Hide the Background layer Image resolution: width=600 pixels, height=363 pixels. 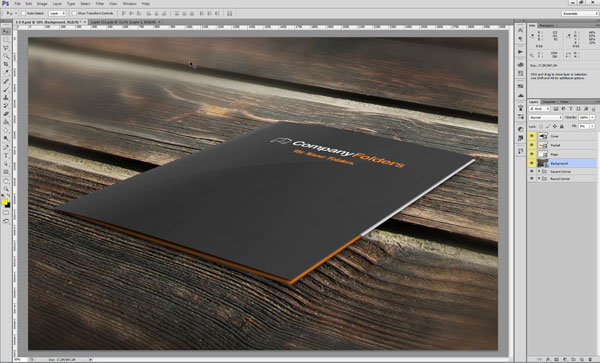[532, 163]
